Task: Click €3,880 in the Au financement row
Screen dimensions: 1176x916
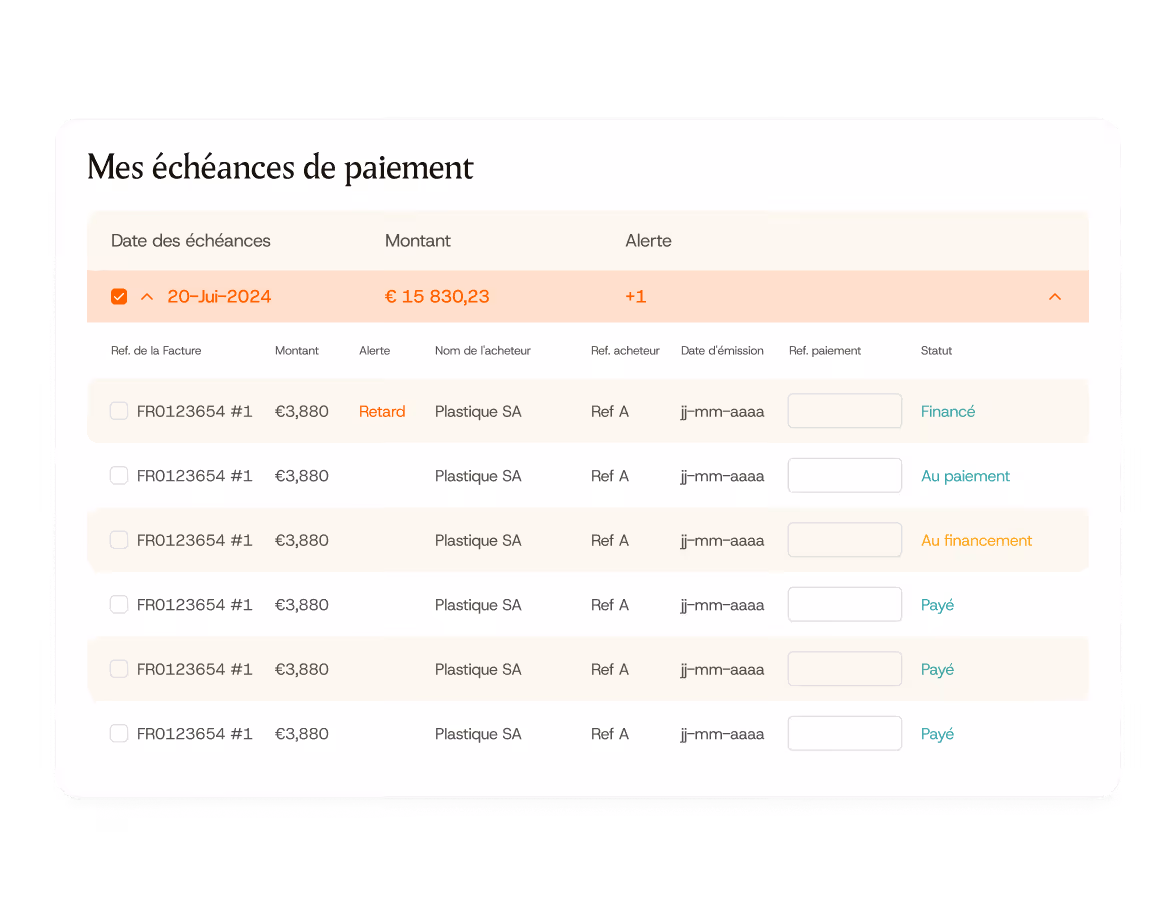Action: 302,540
